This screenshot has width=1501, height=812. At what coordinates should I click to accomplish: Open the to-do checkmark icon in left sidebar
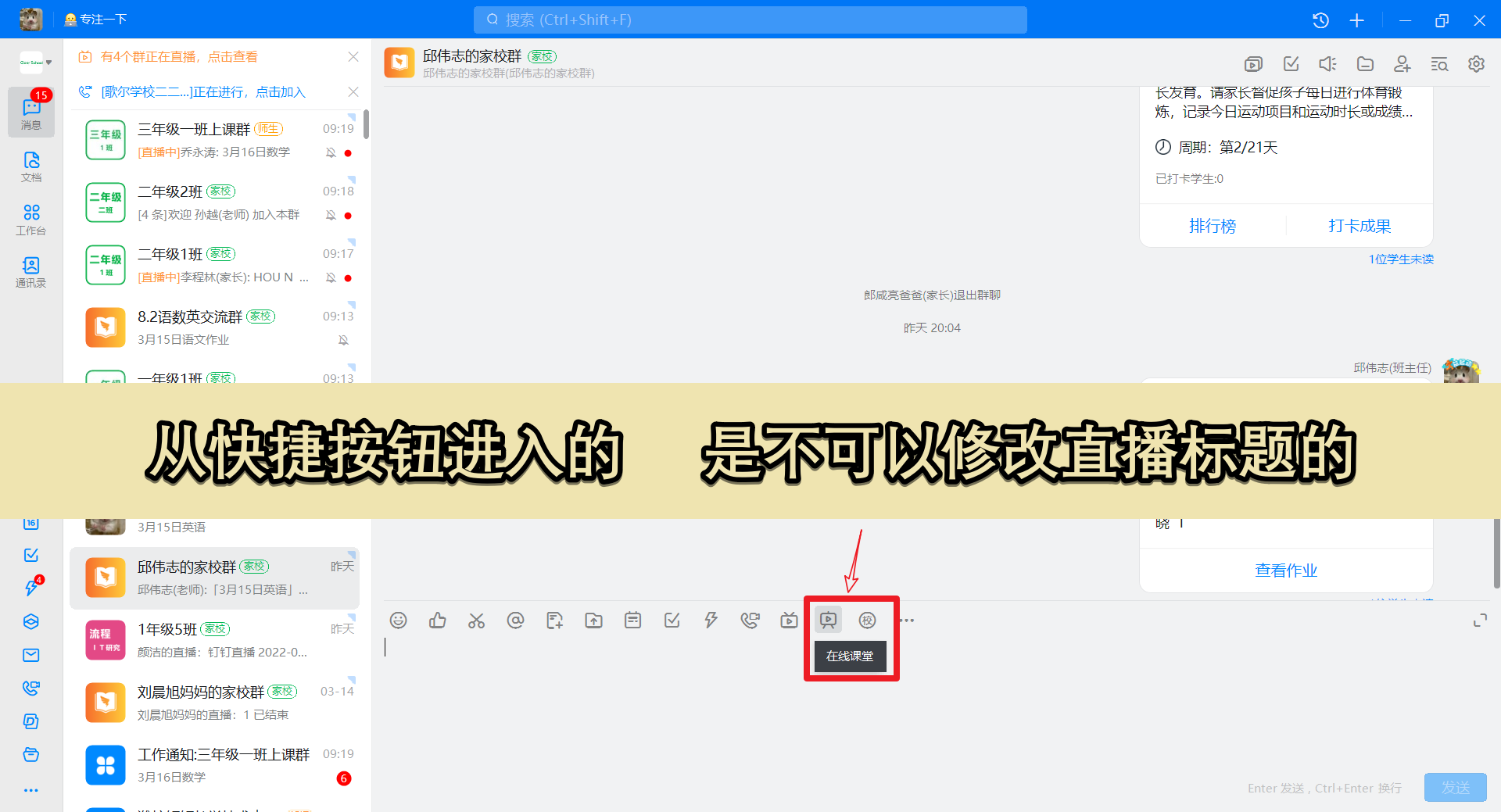(x=31, y=555)
